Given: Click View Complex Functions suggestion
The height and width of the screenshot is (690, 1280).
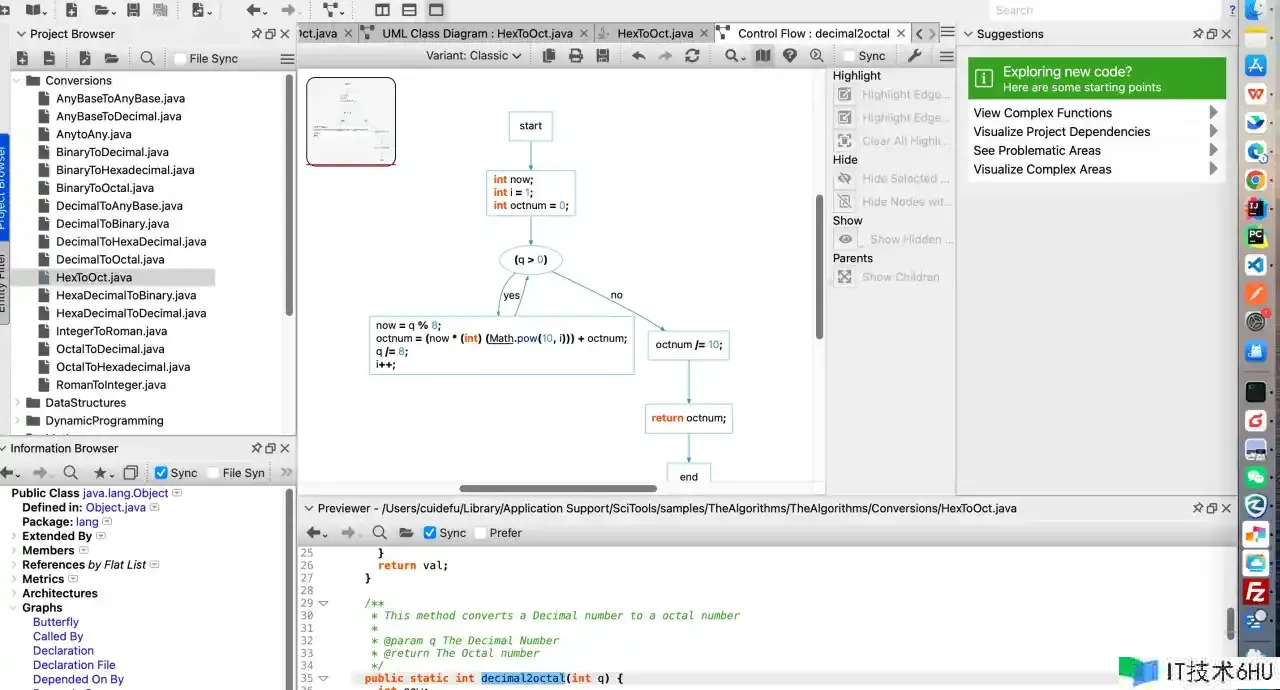Looking at the screenshot, I should 1043,113.
